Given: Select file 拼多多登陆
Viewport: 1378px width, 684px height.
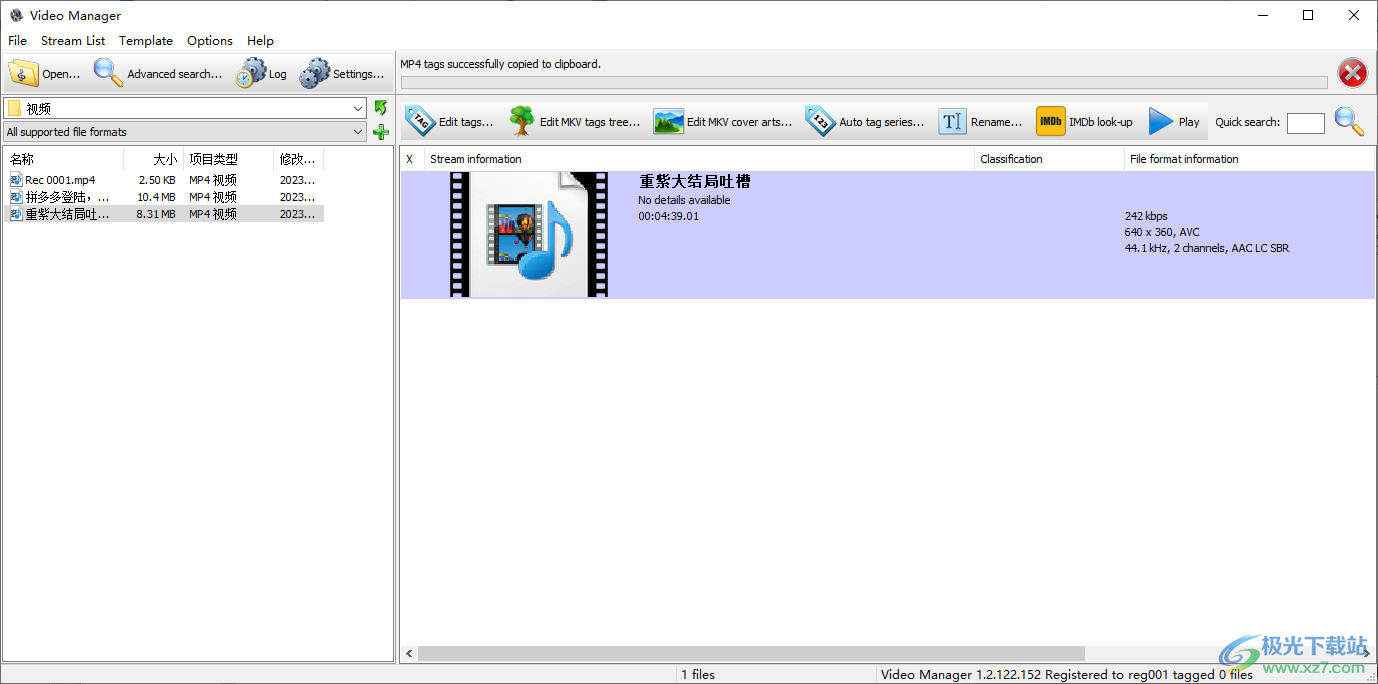Looking at the screenshot, I should tap(67, 197).
